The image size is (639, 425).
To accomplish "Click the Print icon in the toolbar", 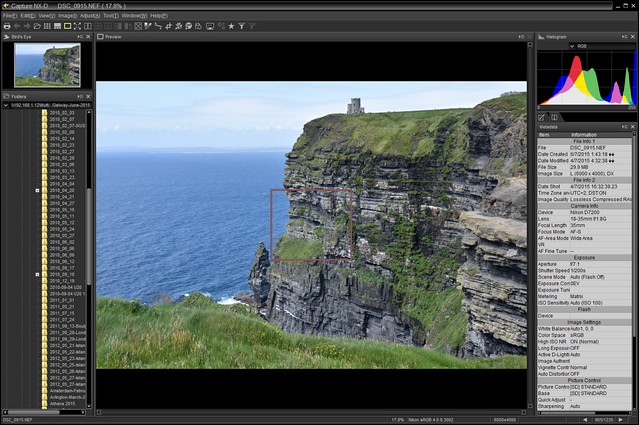I will pos(7,26).
